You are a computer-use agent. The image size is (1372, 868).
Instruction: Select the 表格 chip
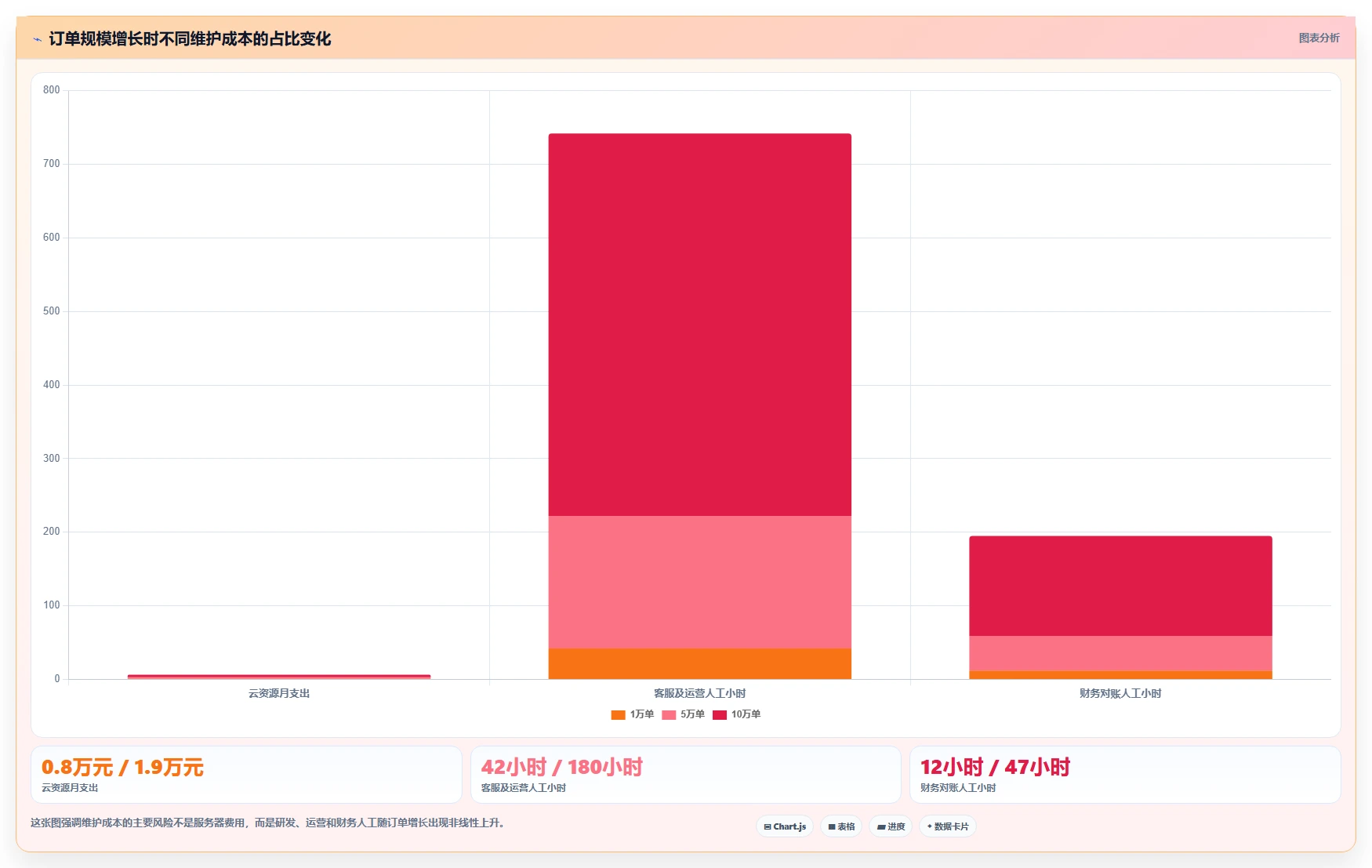pos(841,826)
